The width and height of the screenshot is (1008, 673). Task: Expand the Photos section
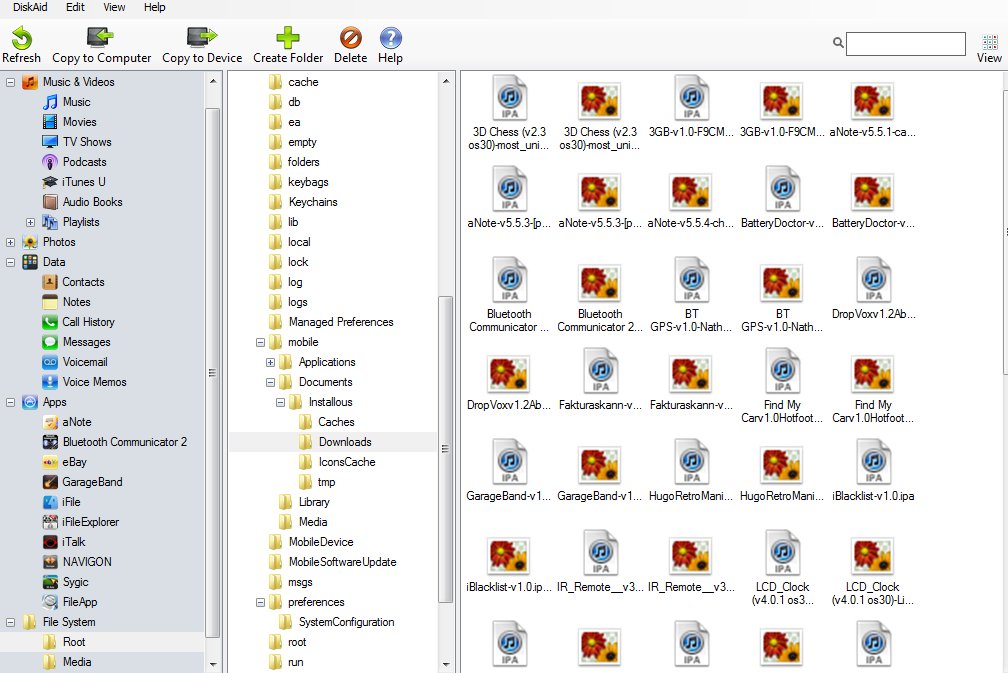click(10, 242)
